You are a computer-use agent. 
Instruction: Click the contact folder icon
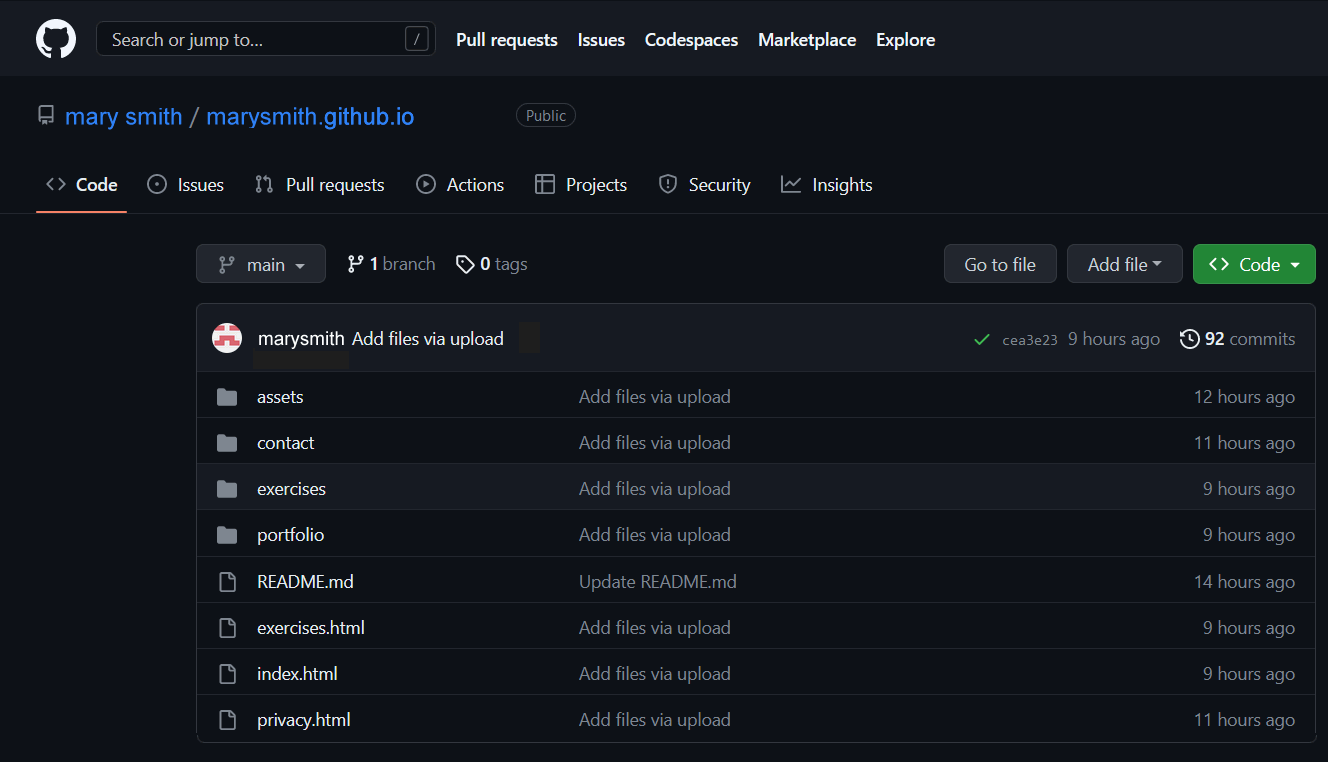(x=227, y=443)
